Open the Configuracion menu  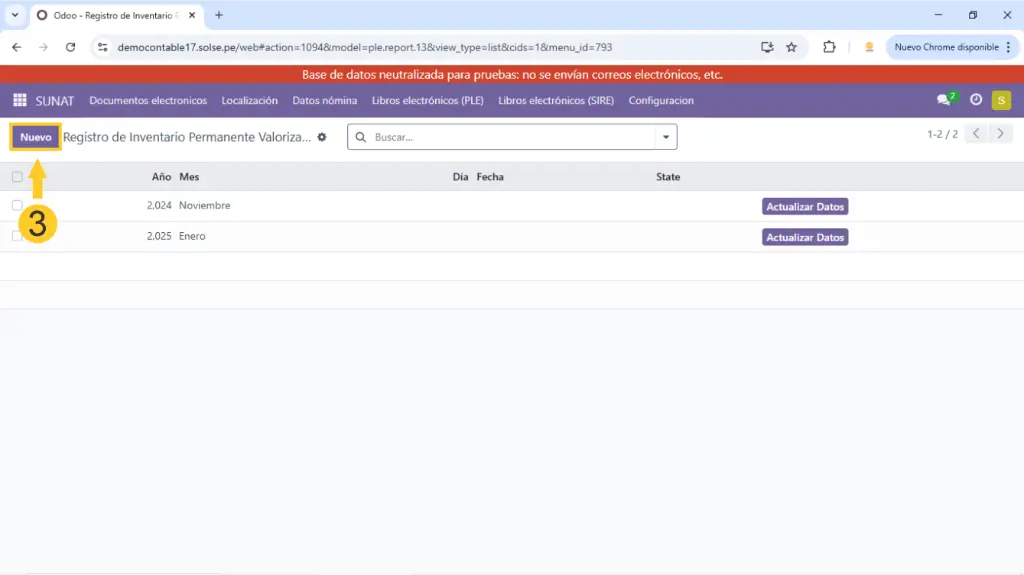pyautogui.click(x=661, y=100)
